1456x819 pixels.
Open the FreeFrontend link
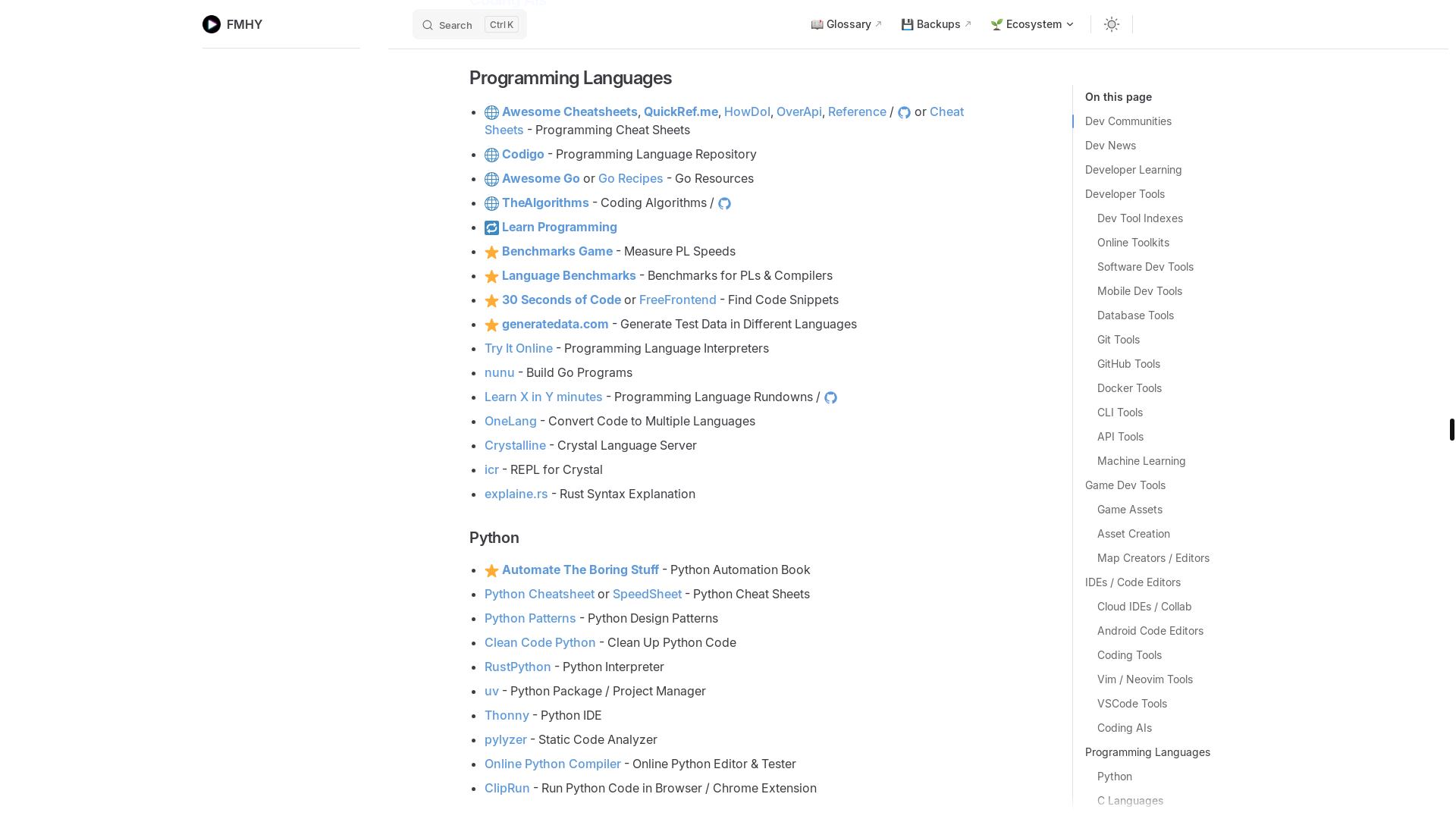pos(677,300)
